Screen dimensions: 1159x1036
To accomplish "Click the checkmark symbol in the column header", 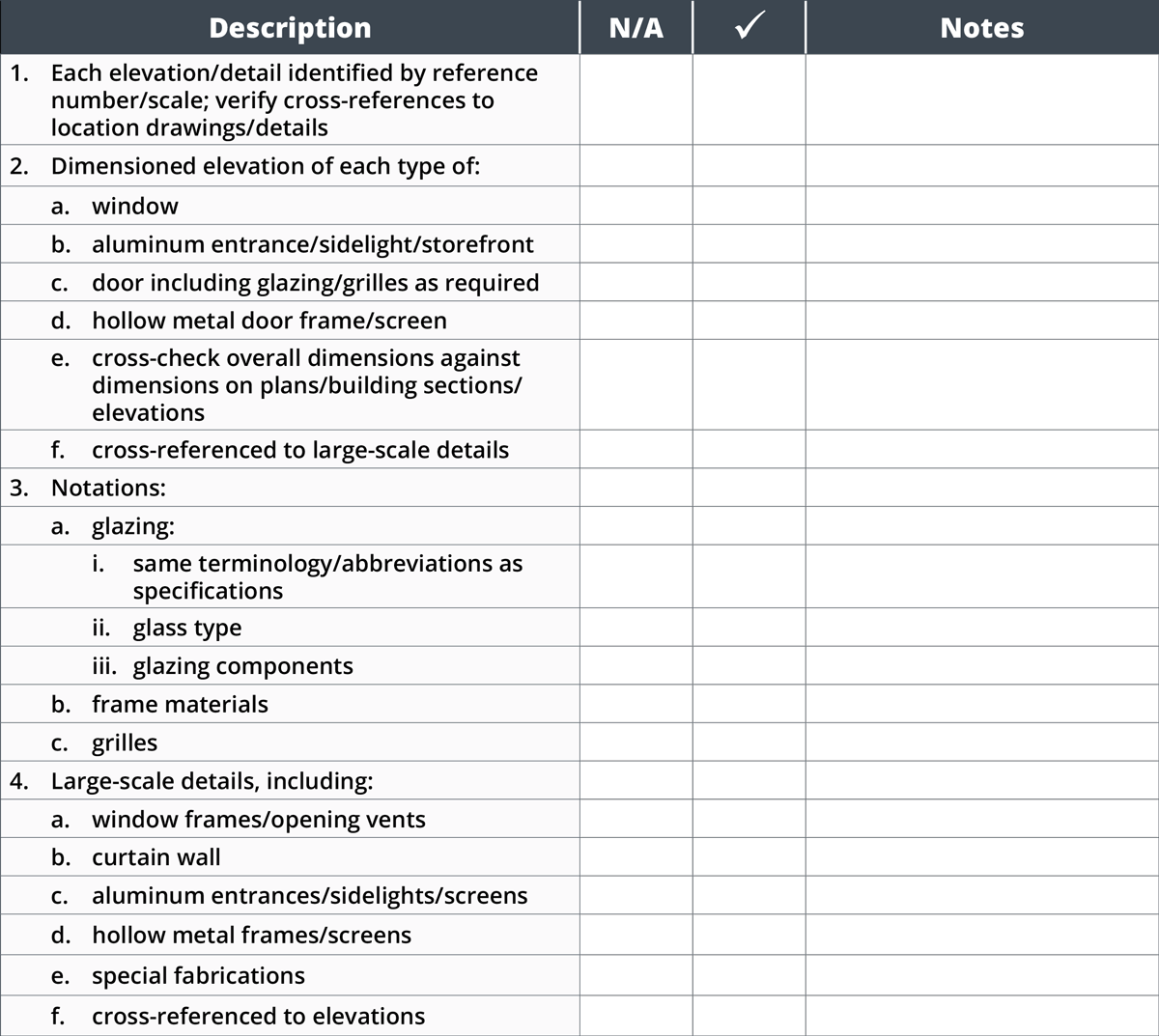I will (x=749, y=27).
